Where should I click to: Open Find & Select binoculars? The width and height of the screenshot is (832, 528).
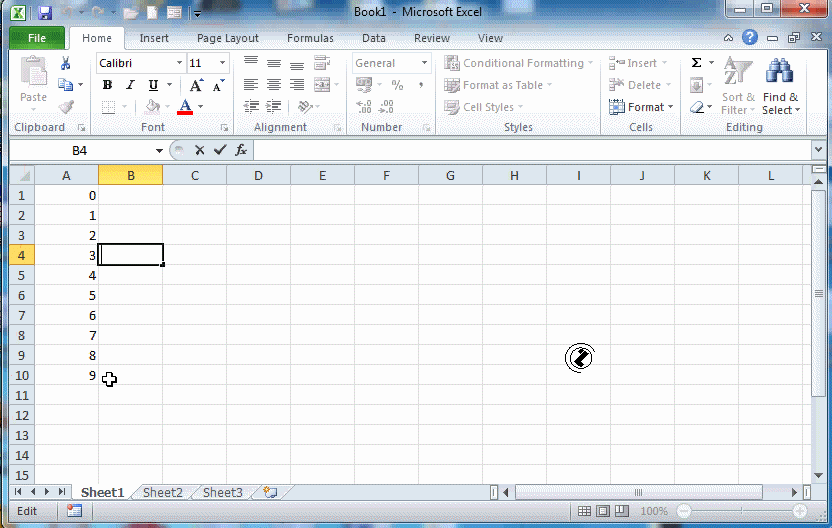[x=780, y=86]
